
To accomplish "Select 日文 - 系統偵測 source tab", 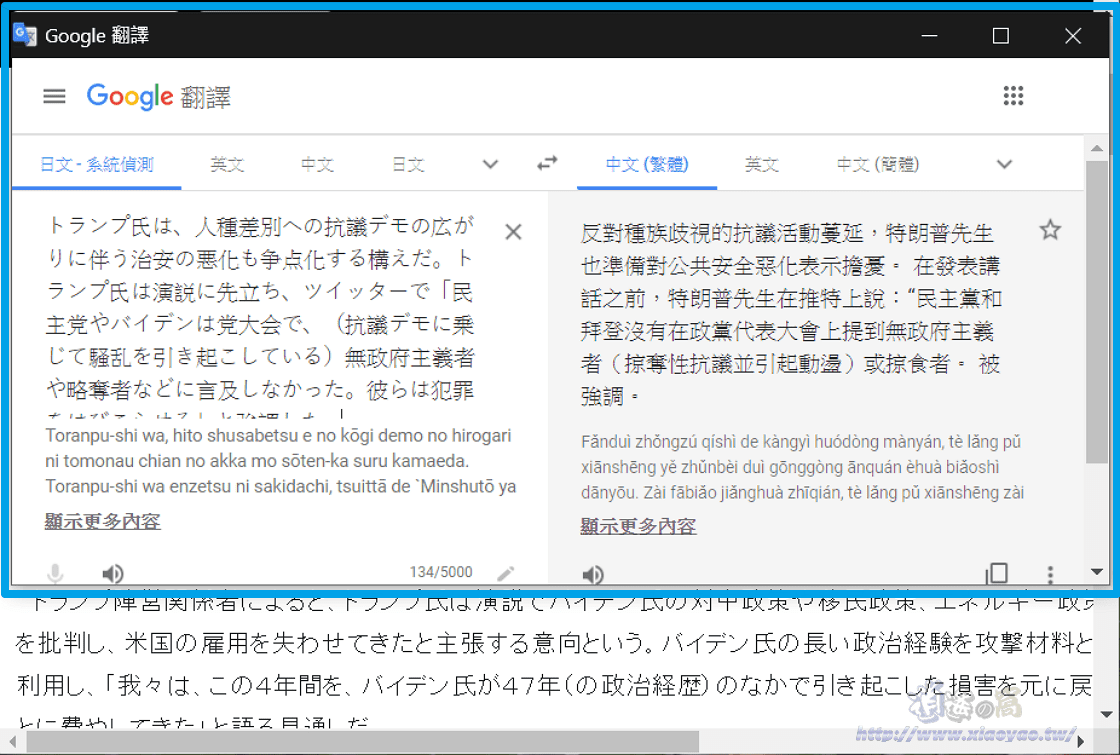I will (96, 164).
